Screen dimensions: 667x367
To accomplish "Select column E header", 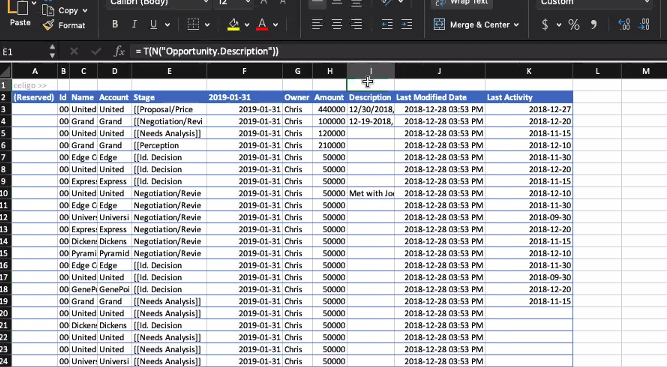I will point(169,71).
